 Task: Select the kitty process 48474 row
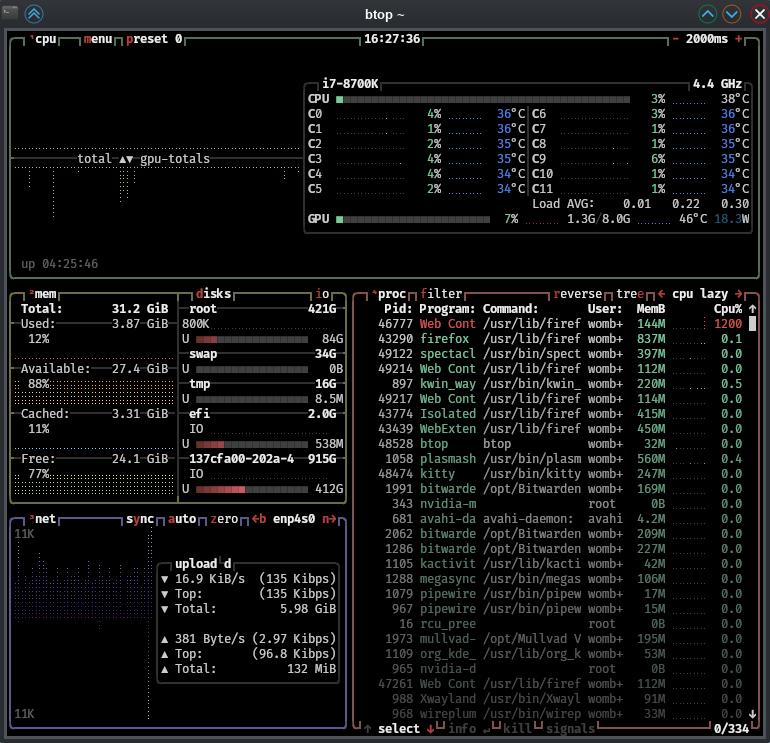pyautogui.click(x=560, y=473)
